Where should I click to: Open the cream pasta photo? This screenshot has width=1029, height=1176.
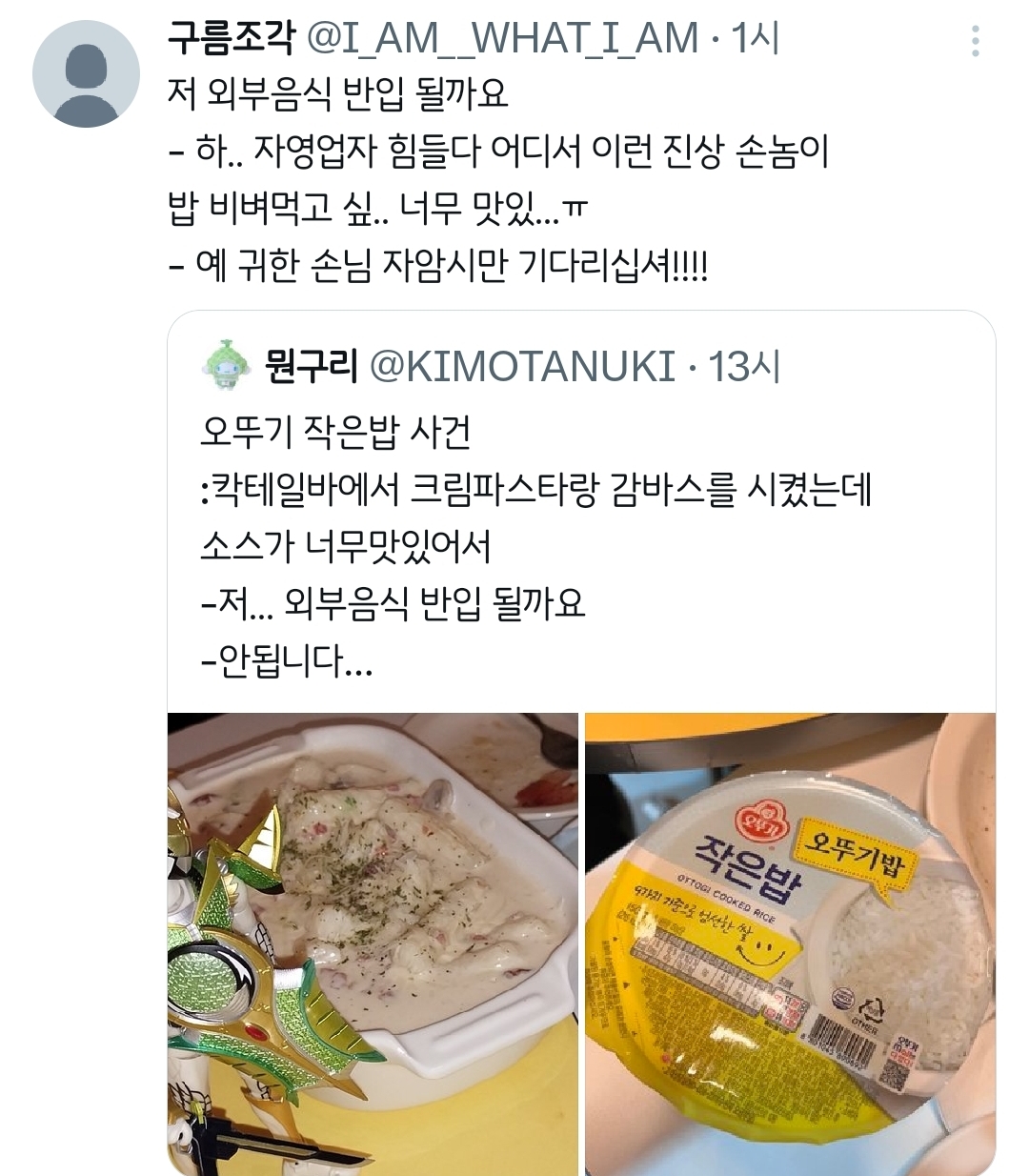373,943
